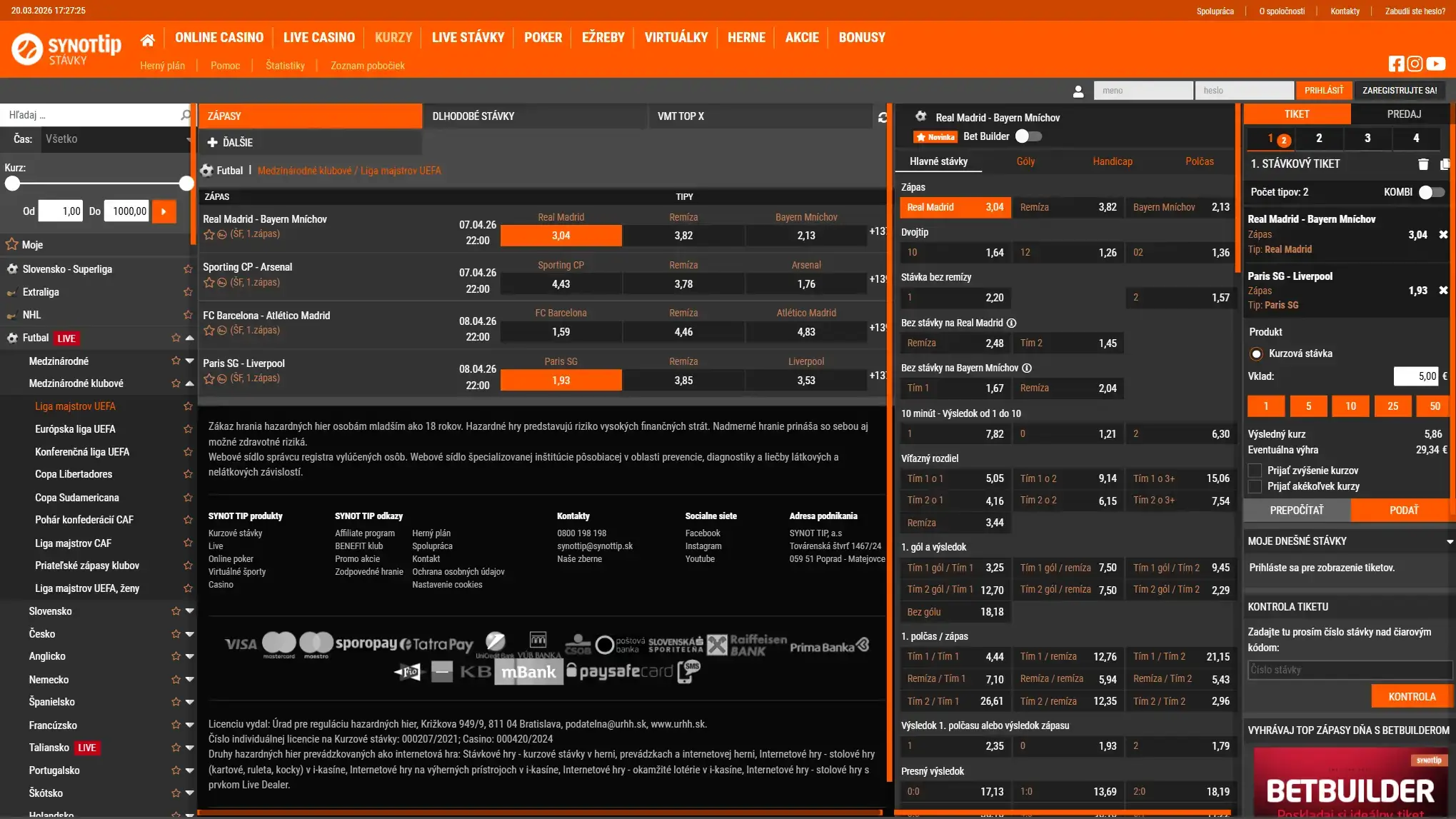Collapse the Futbal section
Viewport: 1456px width, 819px height.
(189, 337)
